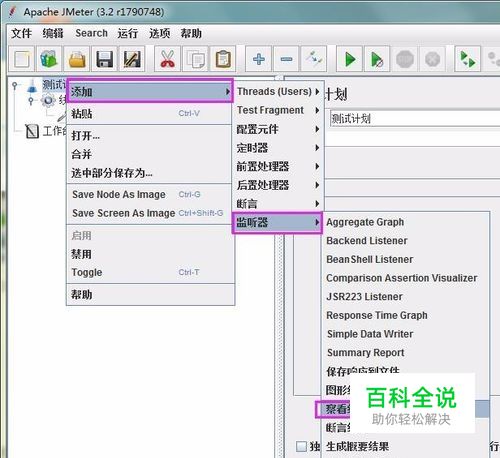Expand the 前置处理器 submenu
500x458 pixels.
tap(278, 166)
